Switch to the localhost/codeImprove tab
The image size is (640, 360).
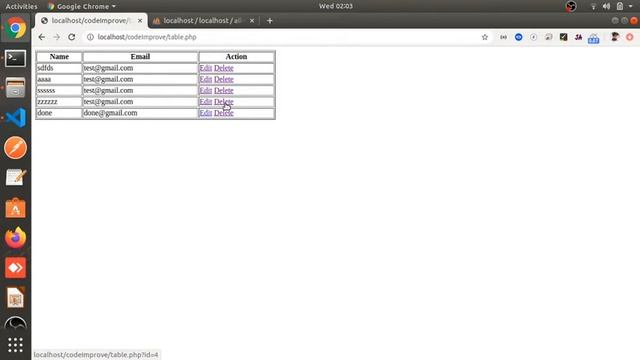coord(91,20)
